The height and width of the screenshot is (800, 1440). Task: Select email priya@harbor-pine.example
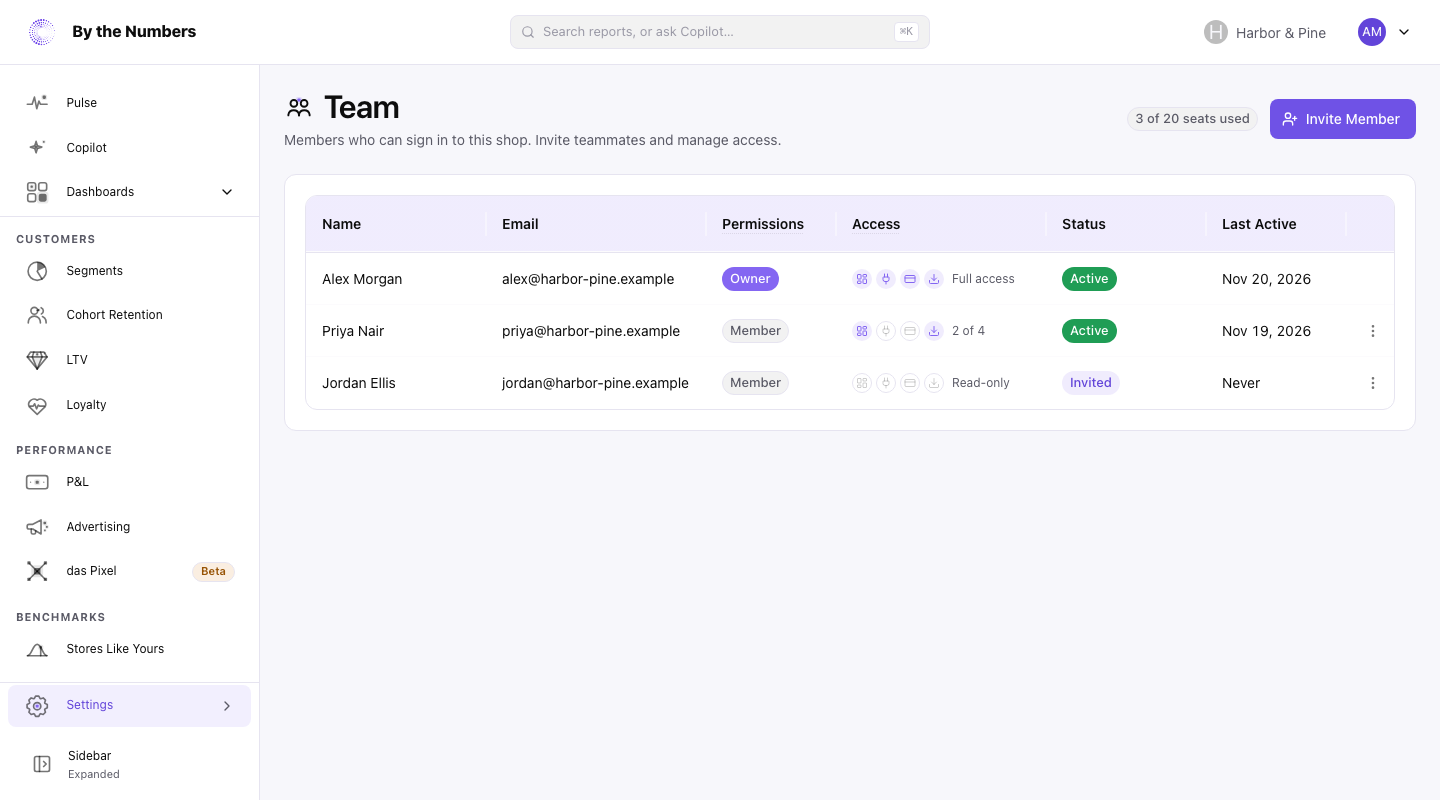pyautogui.click(x=591, y=331)
